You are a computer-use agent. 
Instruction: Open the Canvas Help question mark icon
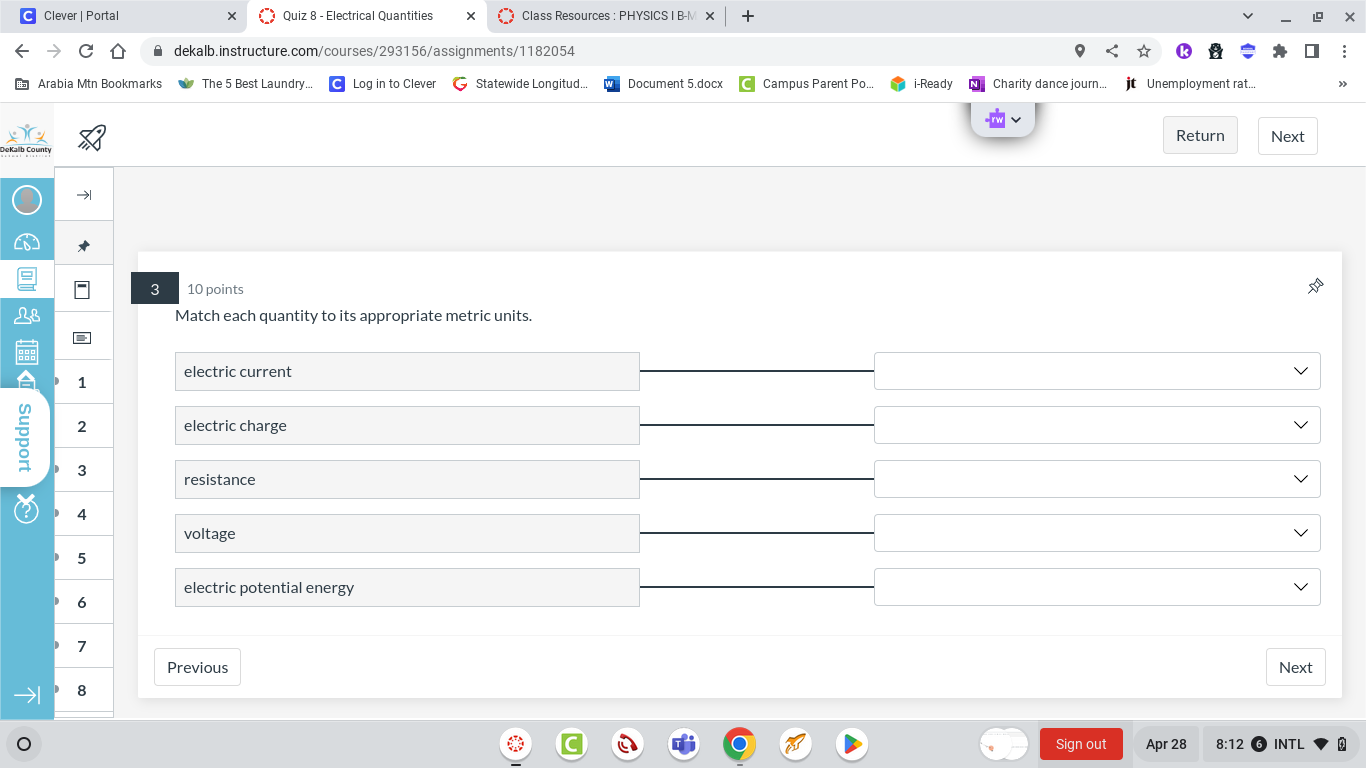[26, 510]
